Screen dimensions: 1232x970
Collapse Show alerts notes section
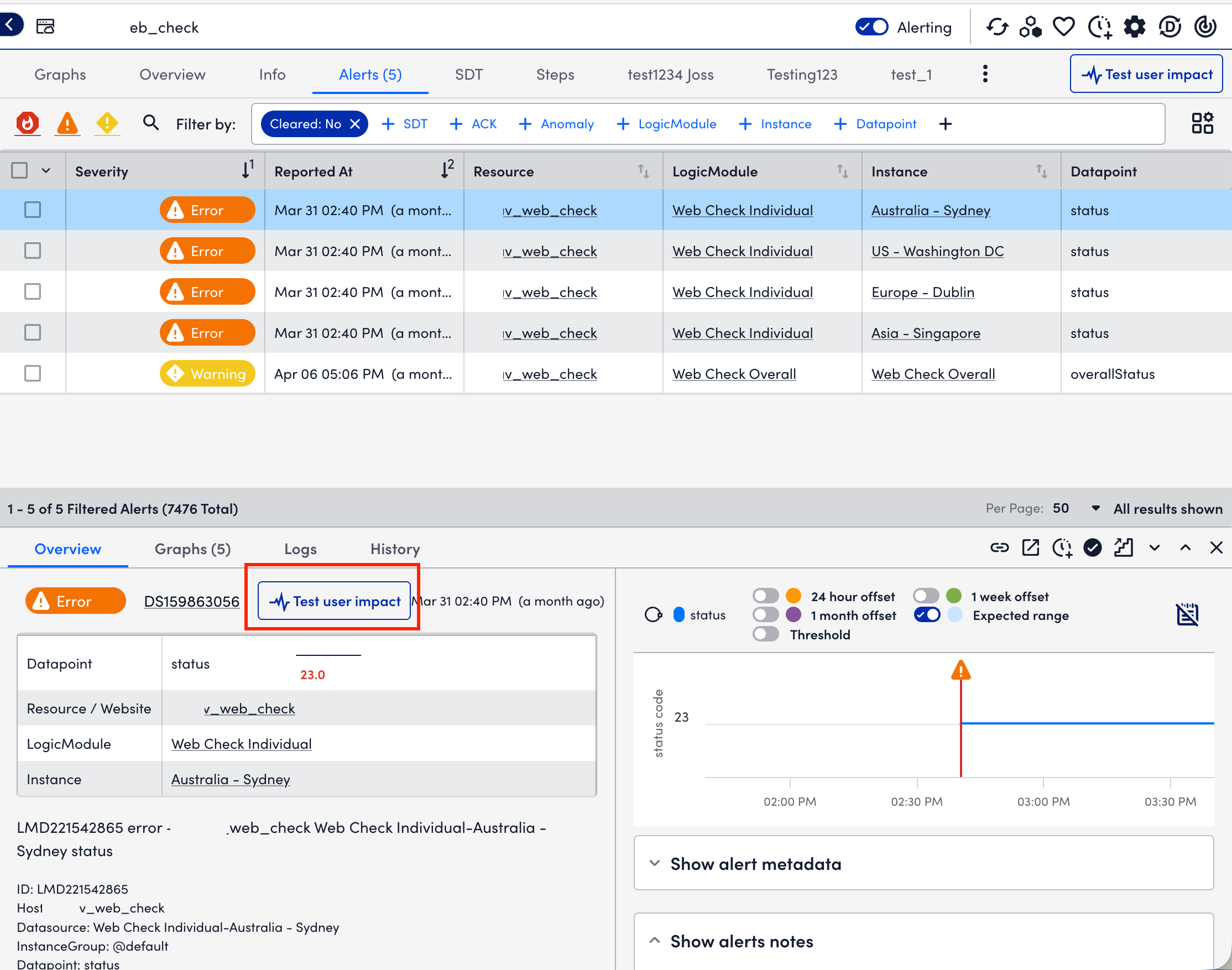pyautogui.click(x=923, y=941)
